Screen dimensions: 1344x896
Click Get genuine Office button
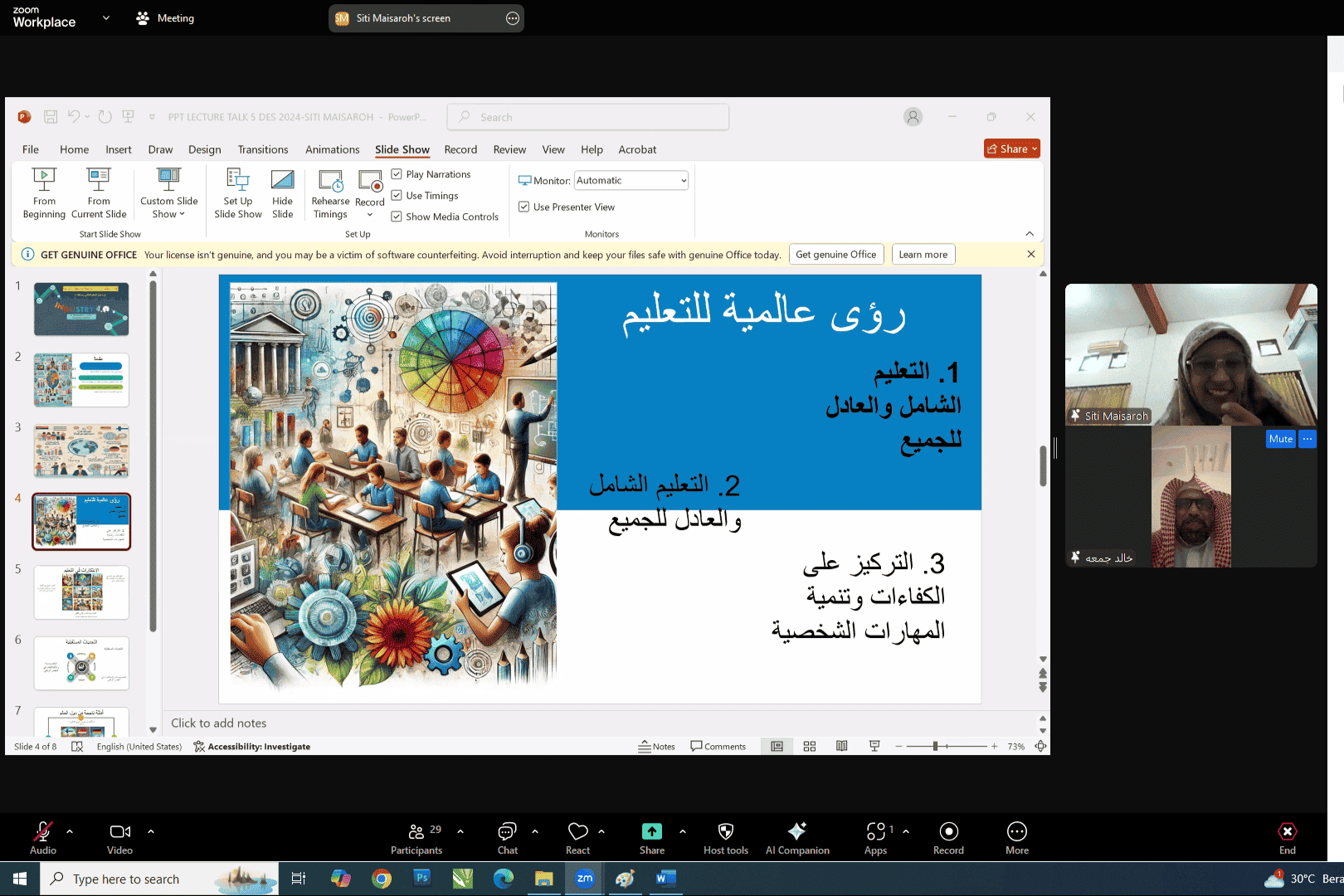coord(835,255)
